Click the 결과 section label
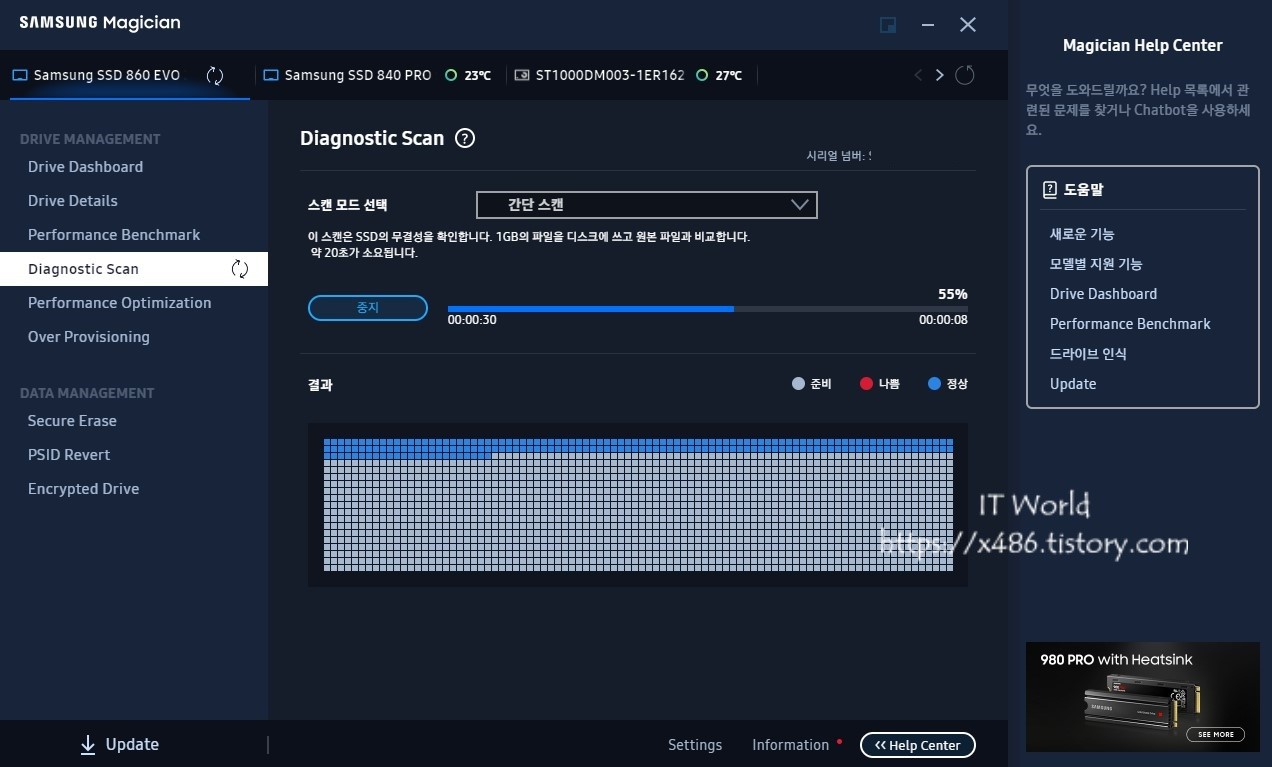Image resolution: width=1272 pixels, height=767 pixels. click(320, 385)
